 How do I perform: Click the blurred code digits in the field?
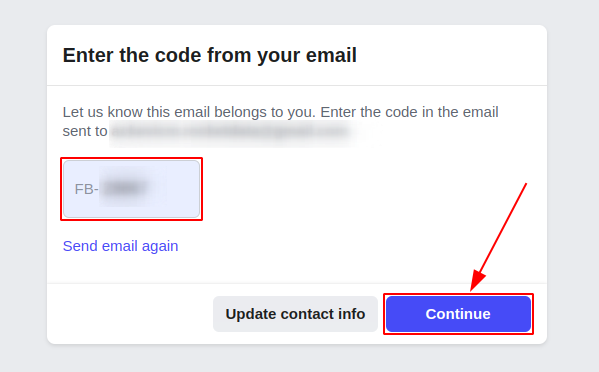pos(125,188)
